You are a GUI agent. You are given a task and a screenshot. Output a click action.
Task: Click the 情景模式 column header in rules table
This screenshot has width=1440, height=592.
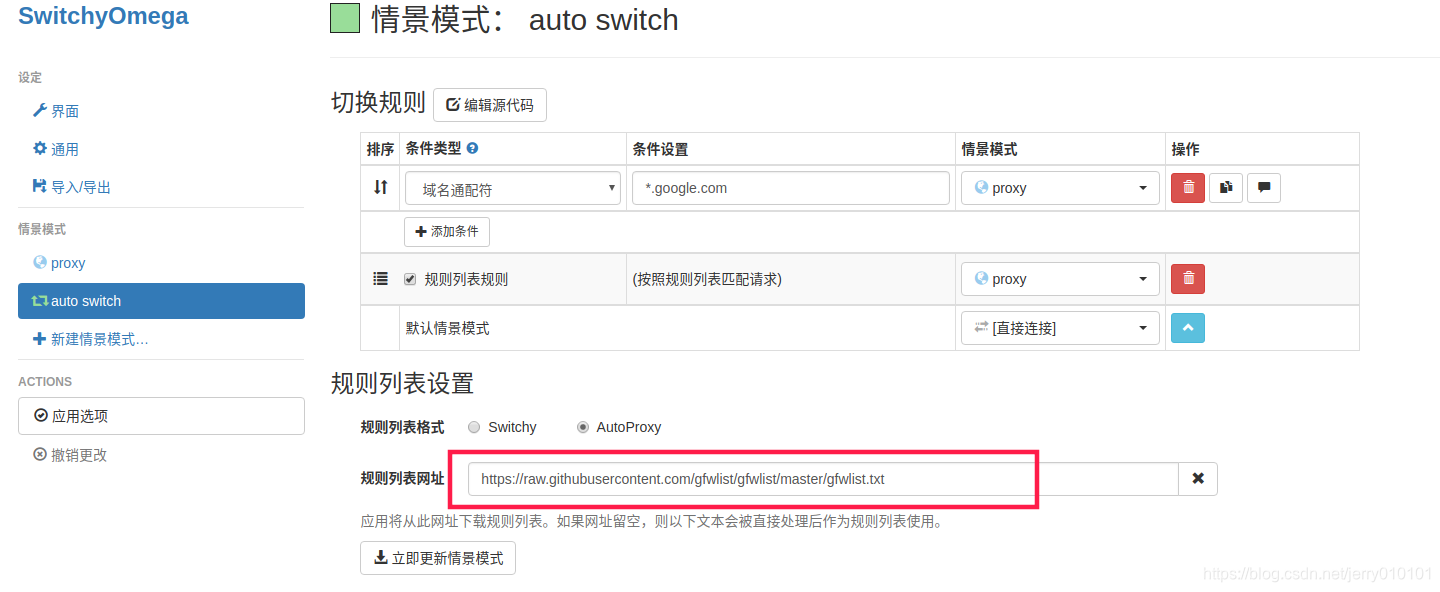pos(989,149)
